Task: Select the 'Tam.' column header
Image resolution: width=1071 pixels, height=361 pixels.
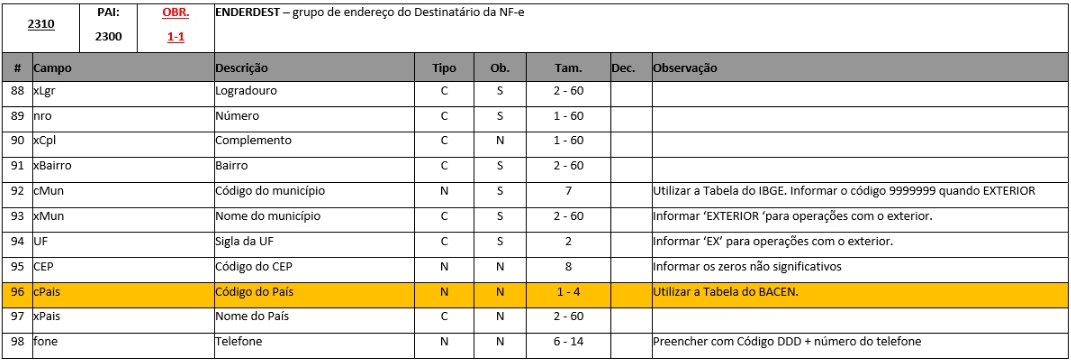Action: (568, 68)
